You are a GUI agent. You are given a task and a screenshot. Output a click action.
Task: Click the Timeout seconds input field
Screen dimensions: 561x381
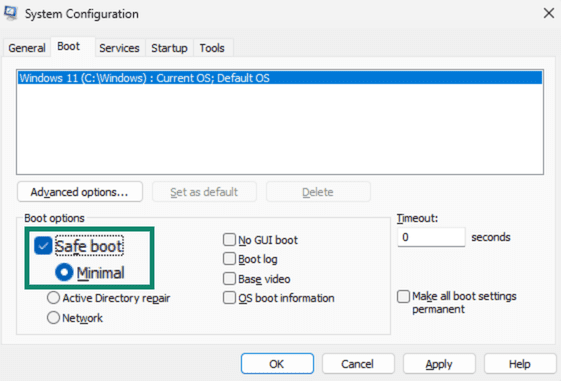[x=431, y=237]
